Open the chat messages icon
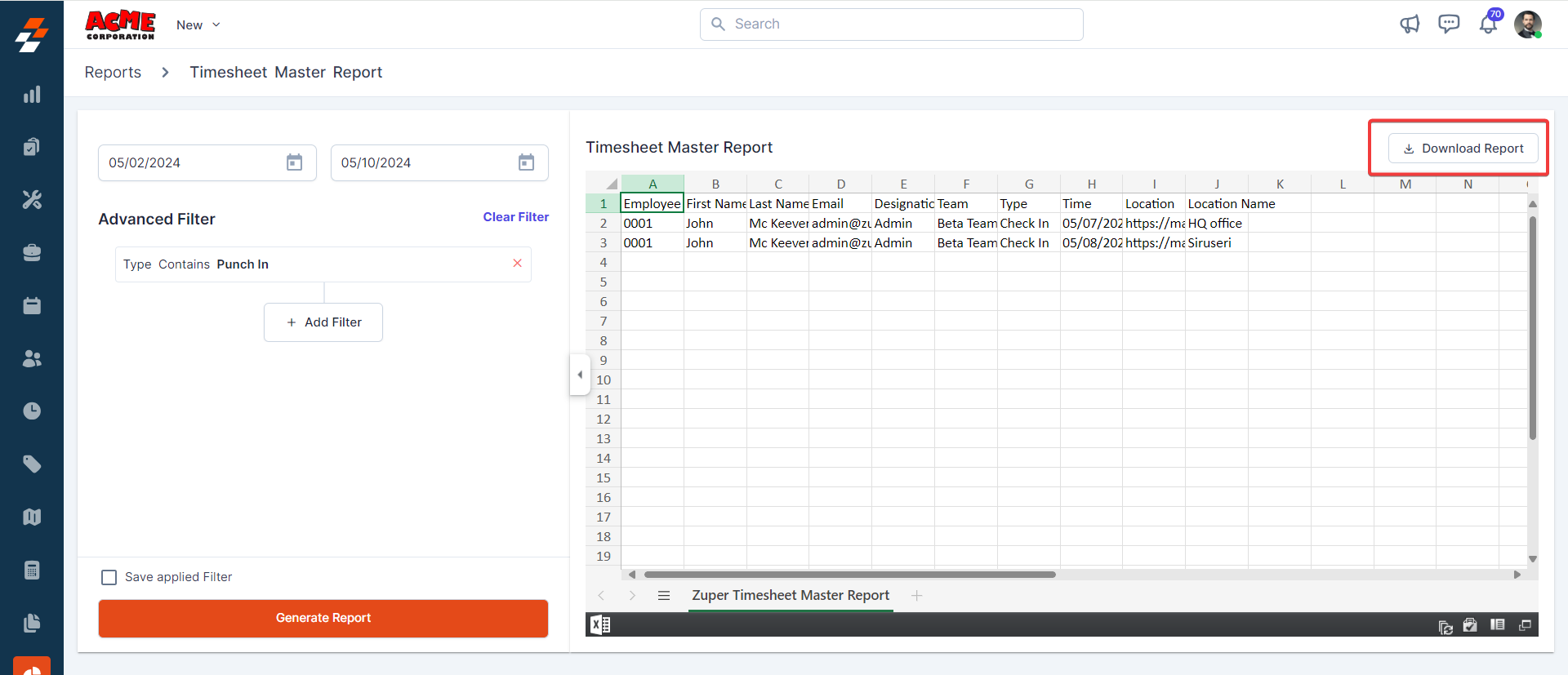Image resolution: width=1568 pixels, height=675 pixels. pyautogui.click(x=1449, y=24)
